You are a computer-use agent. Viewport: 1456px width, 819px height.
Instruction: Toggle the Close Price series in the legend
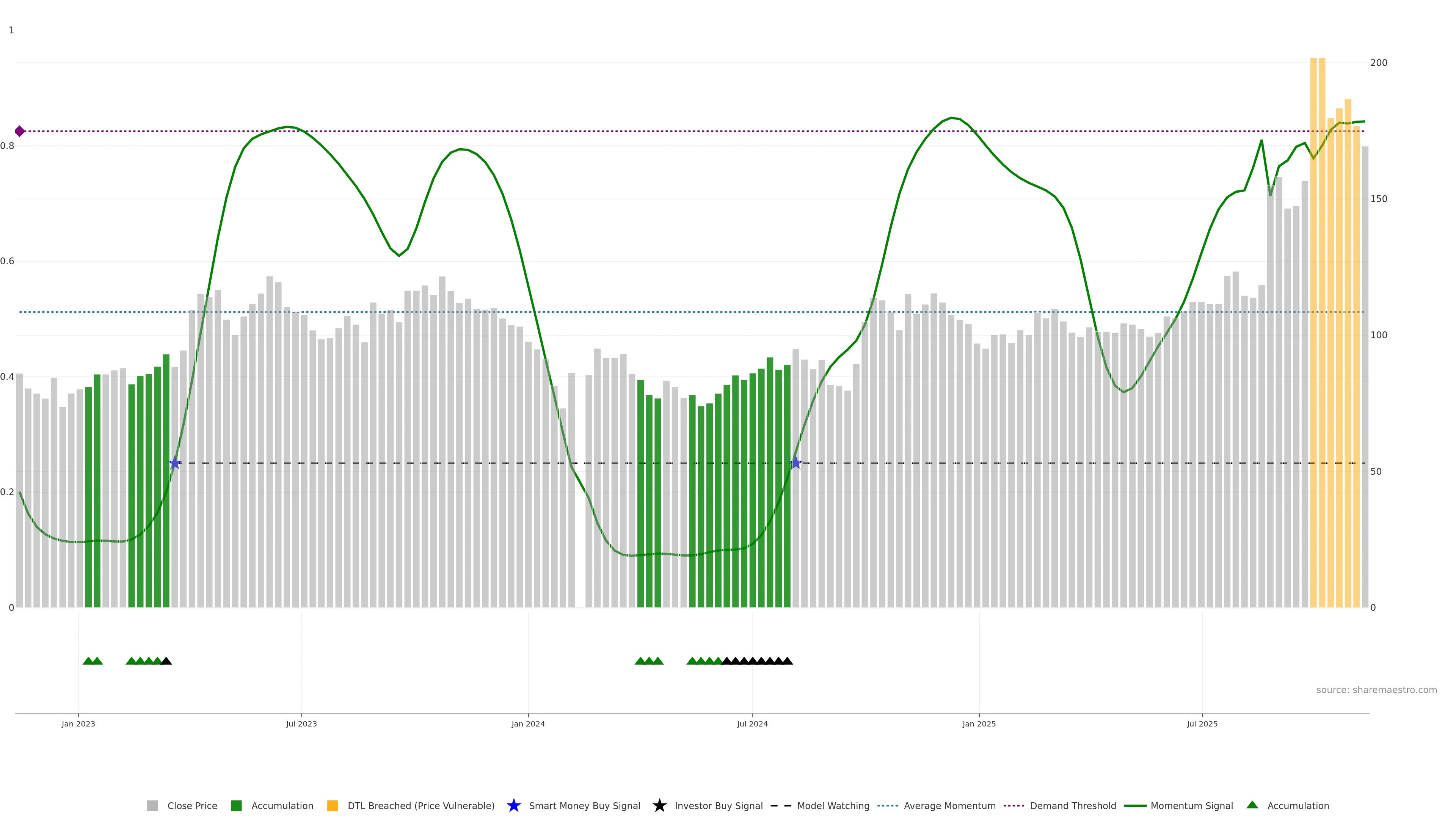click(x=191, y=805)
